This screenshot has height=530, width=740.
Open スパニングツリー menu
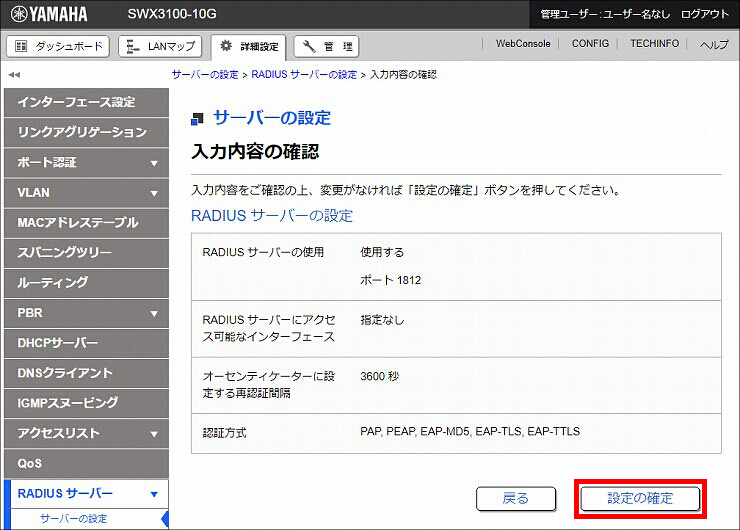pyautogui.click(x=86, y=253)
